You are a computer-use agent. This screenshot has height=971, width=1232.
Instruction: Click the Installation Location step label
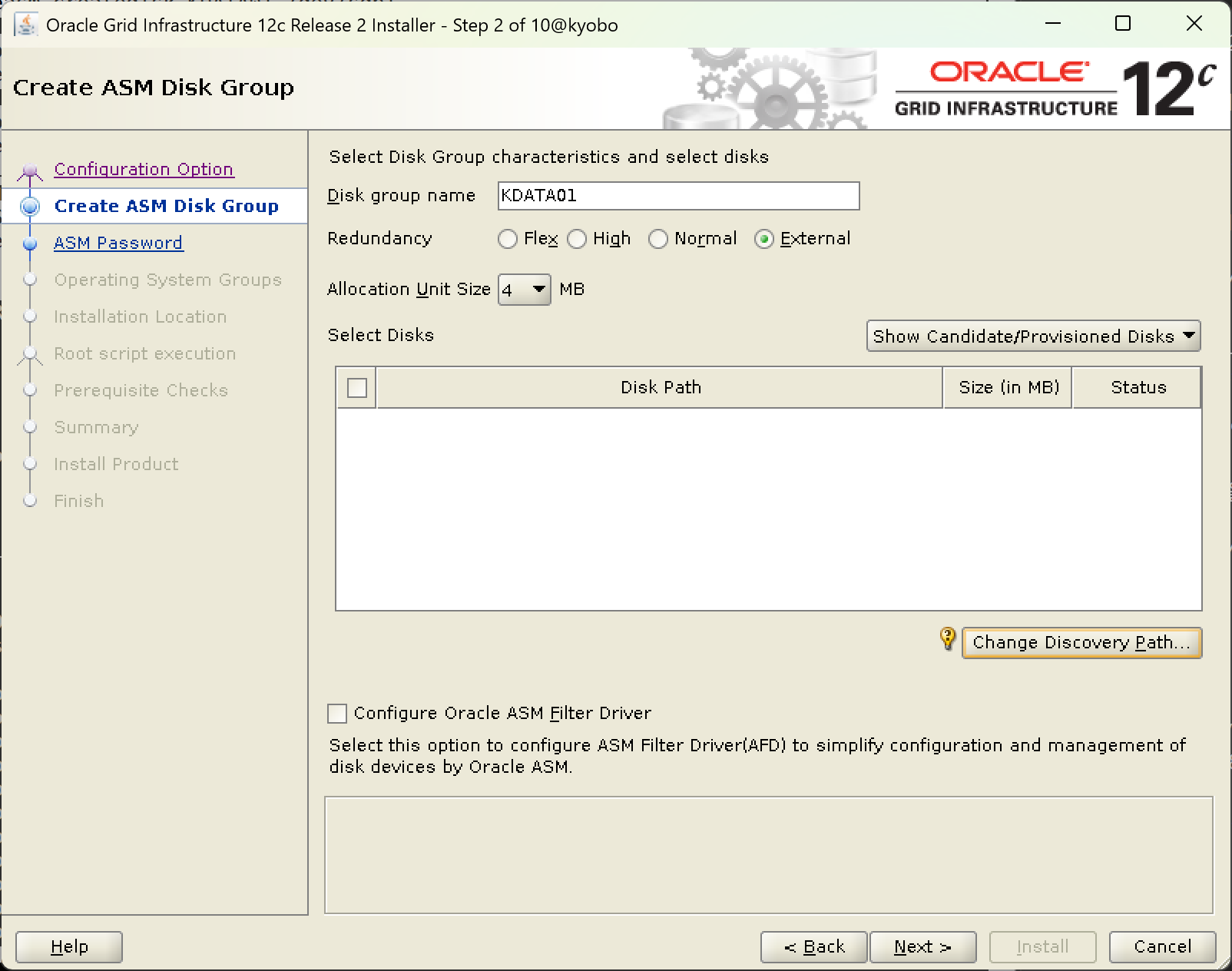[x=141, y=316]
